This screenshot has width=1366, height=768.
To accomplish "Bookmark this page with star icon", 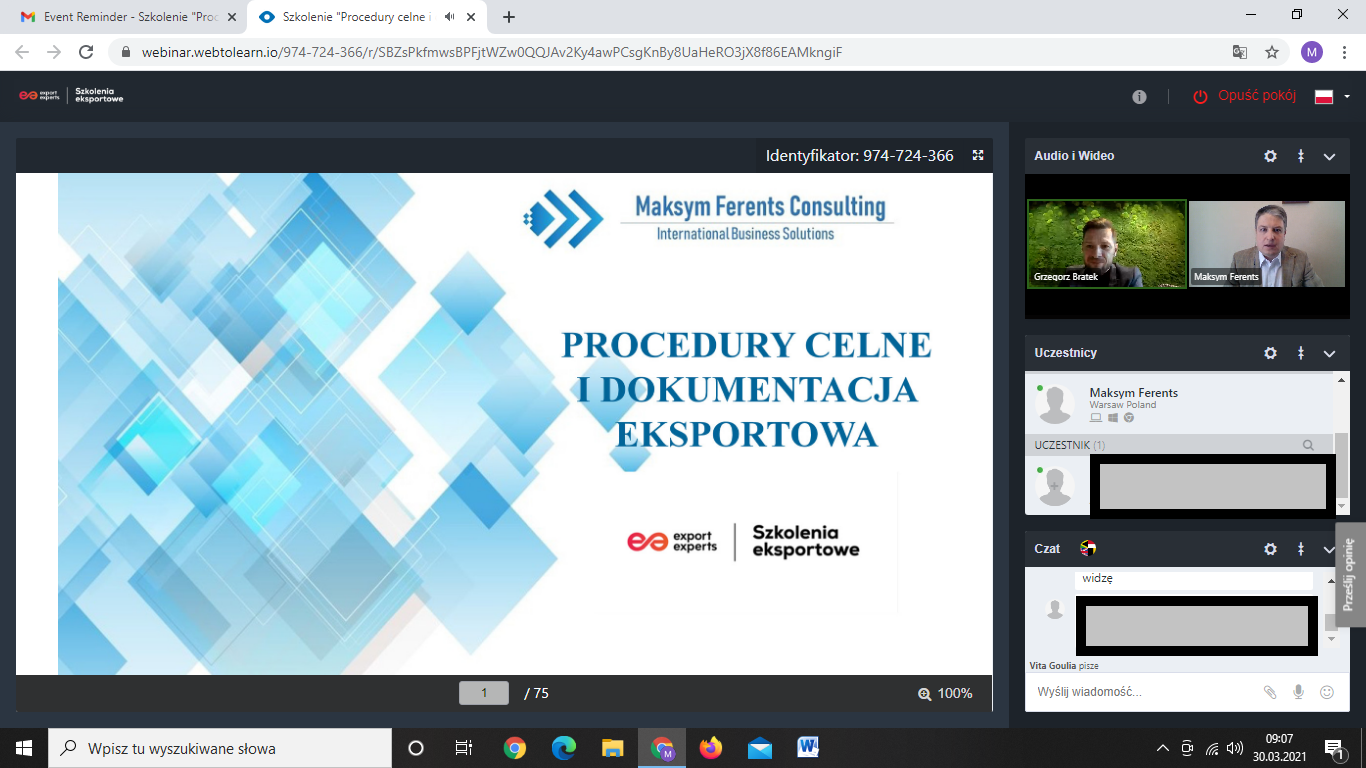I will coord(1272,52).
